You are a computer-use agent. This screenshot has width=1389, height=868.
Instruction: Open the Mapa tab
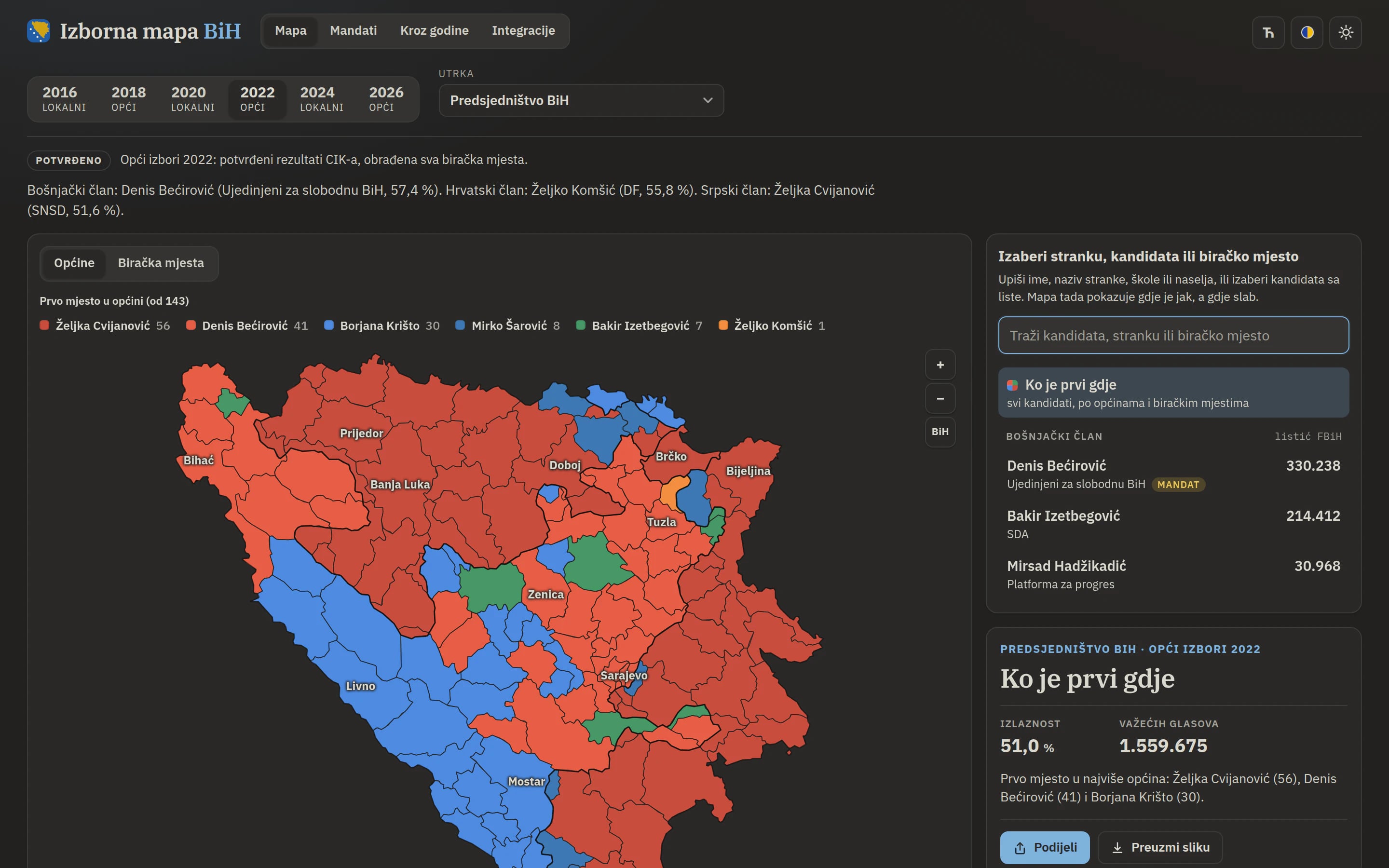(290, 30)
